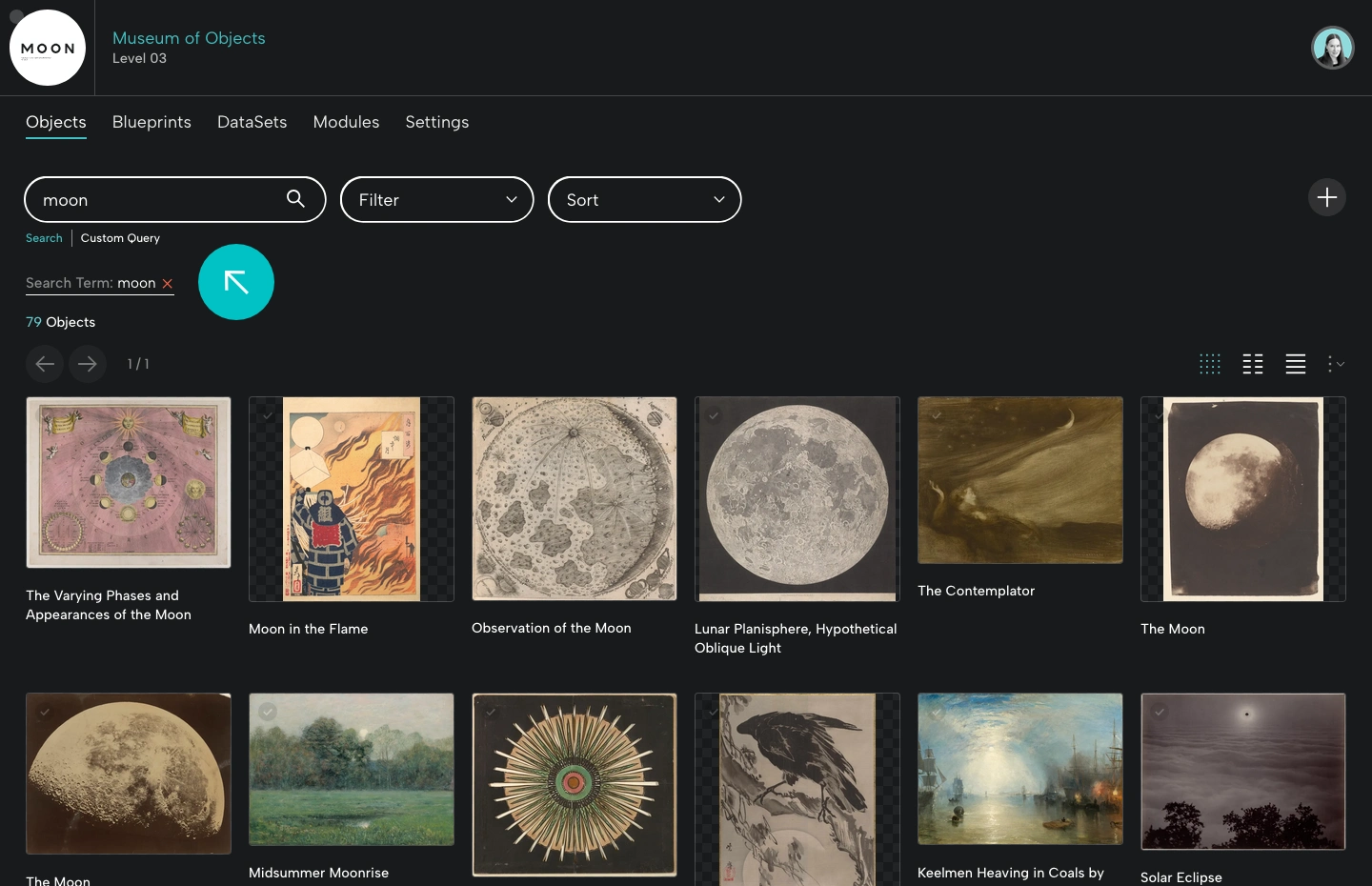This screenshot has width=1372, height=886.
Task: Select the Solar Eclipse item checkbox
Action: coord(1160,712)
